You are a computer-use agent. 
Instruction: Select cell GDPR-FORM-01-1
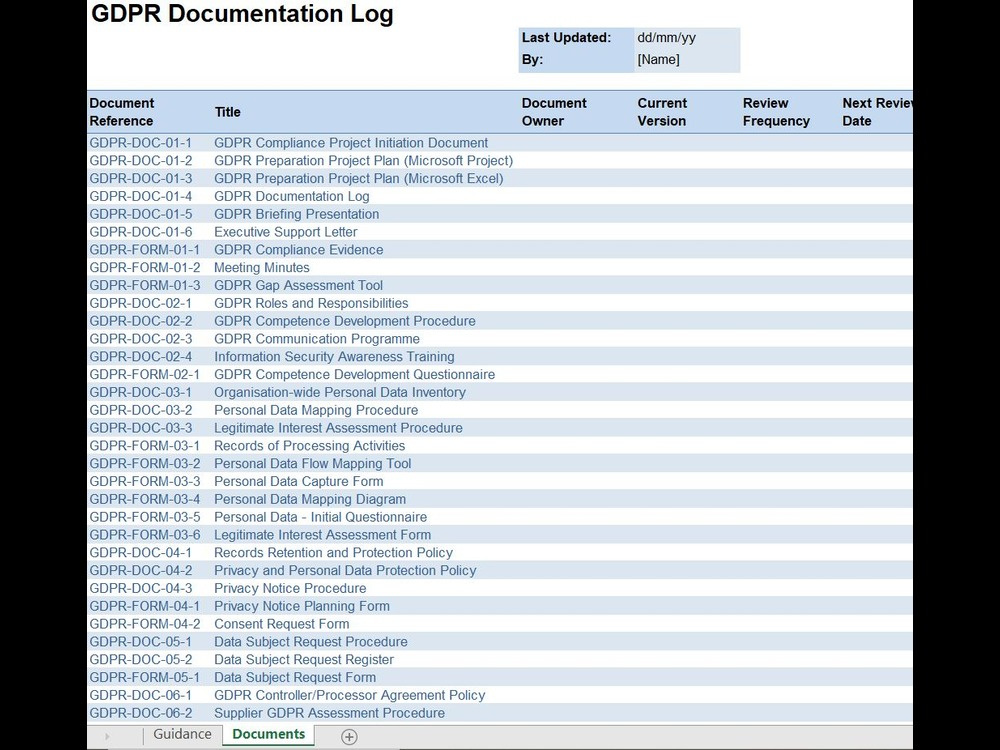coord(145,250)
